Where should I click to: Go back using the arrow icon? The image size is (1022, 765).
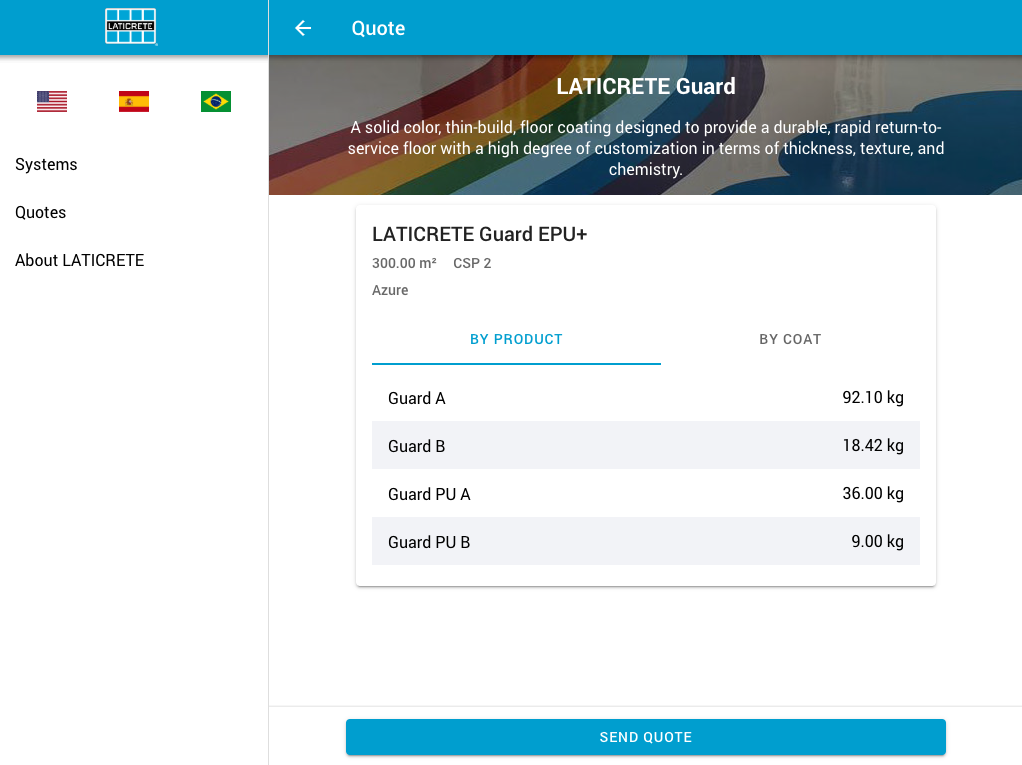click(303, 28)
